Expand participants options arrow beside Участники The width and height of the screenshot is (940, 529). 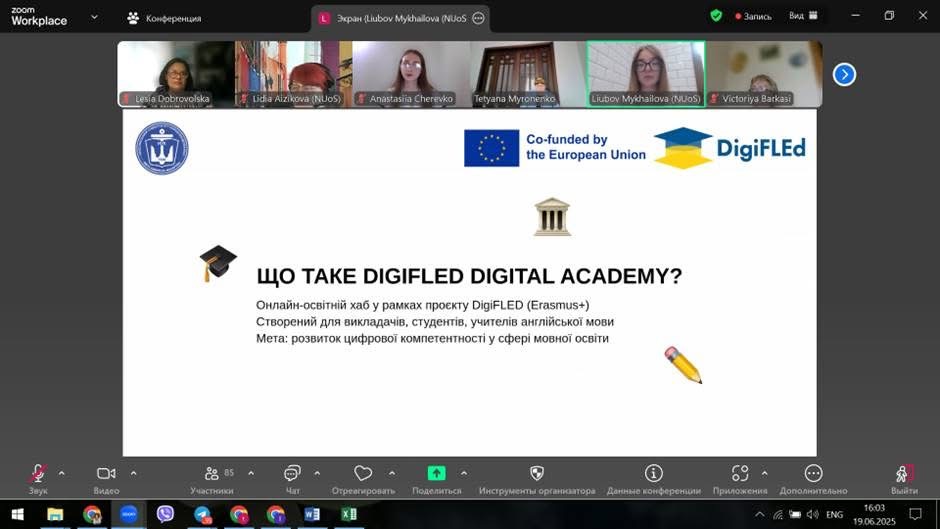(251, 473)
